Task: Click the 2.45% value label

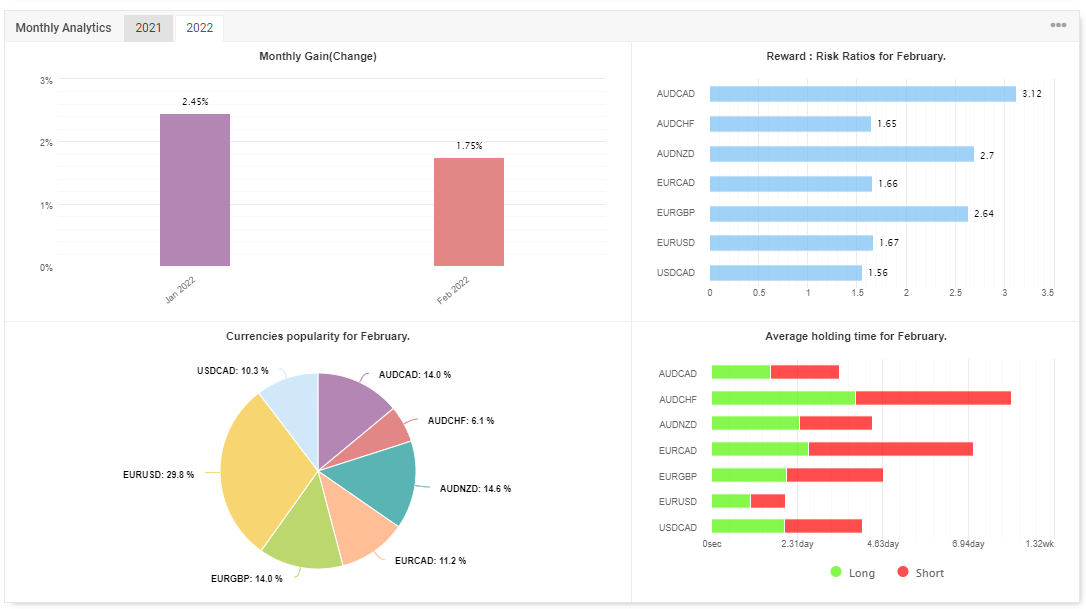Action: click(195, 102)
